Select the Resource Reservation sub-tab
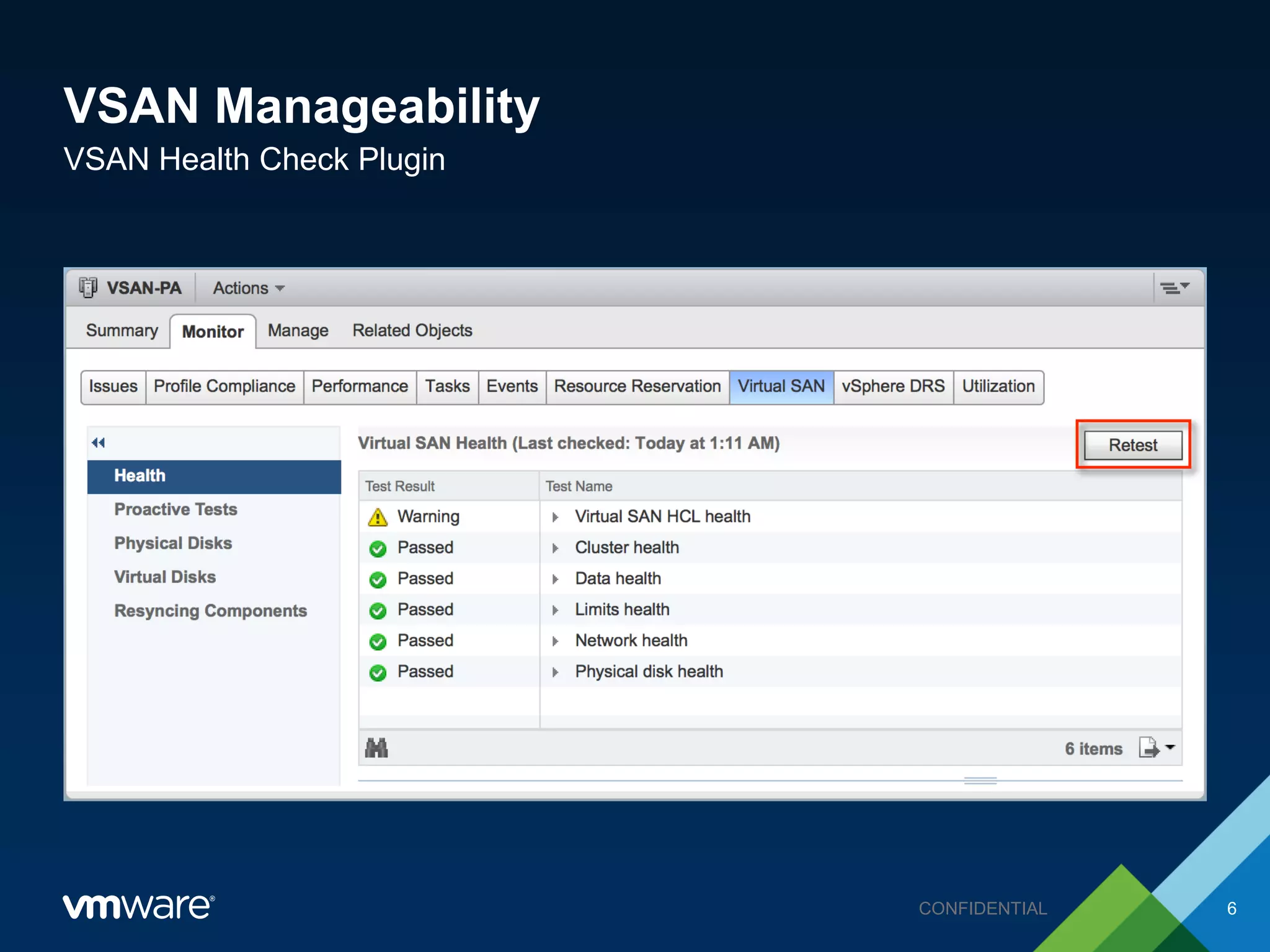Viewport: 1270px width, 952px height. point(637,387)
